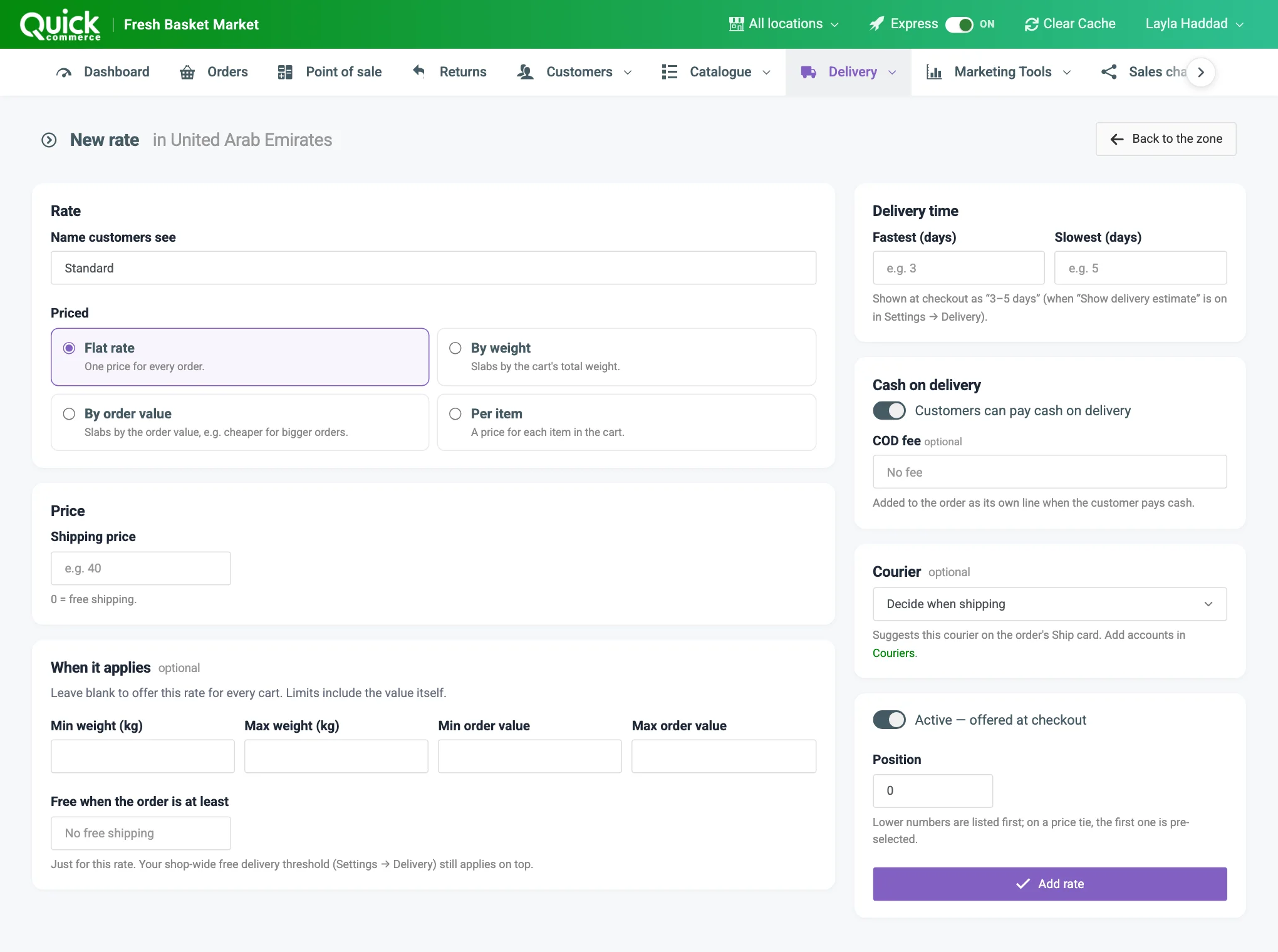Open the Returns section
1278x952 pixels.
coord(449,72)
